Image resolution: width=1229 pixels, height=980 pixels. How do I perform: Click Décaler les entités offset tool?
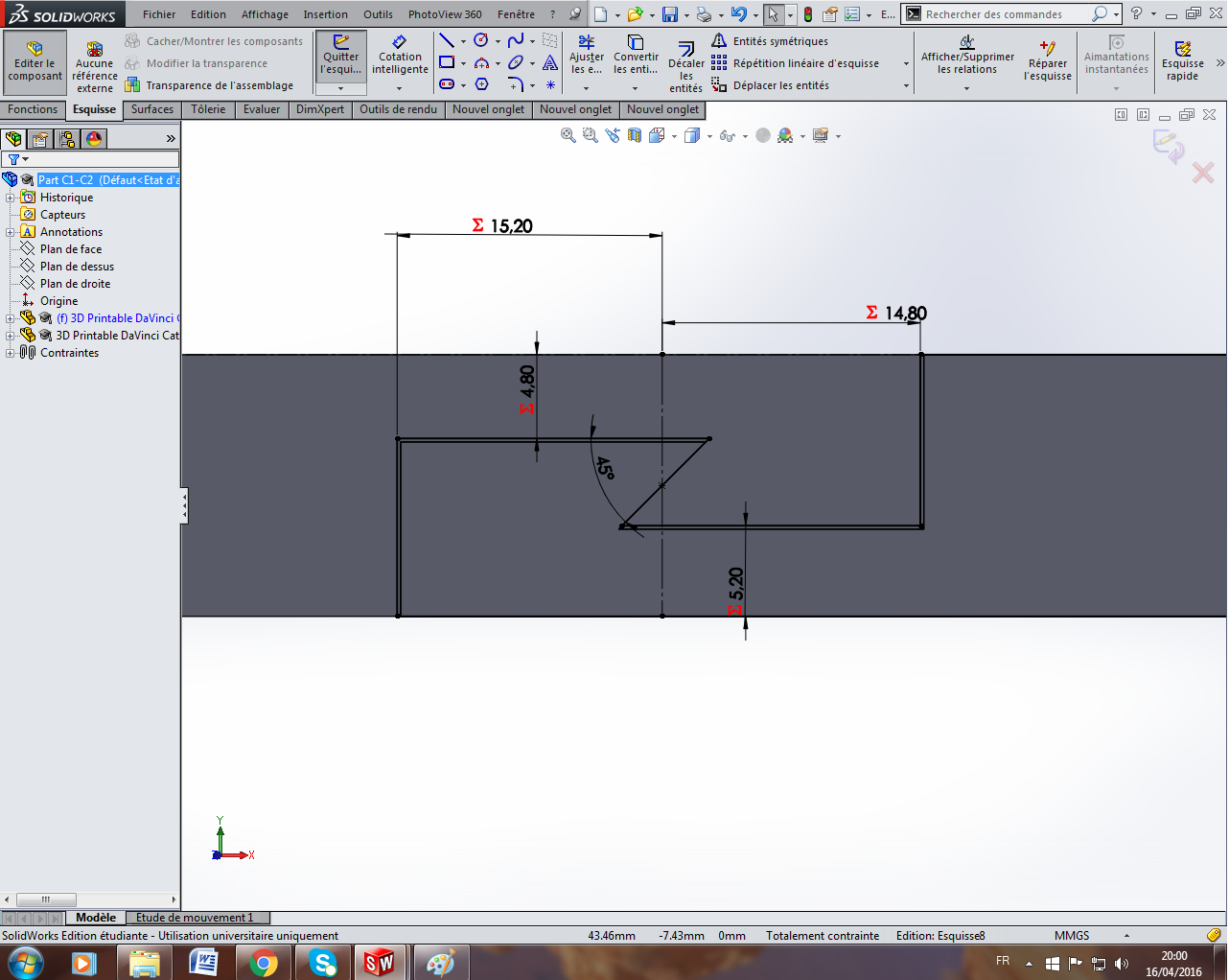click(x=685, y=67)
